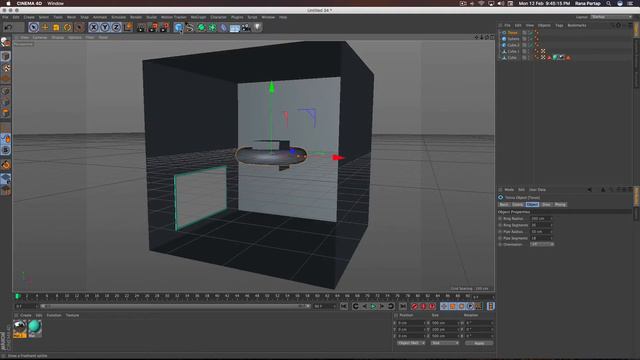
Task: Select the Rotate tool
Action: click(67, 27)
